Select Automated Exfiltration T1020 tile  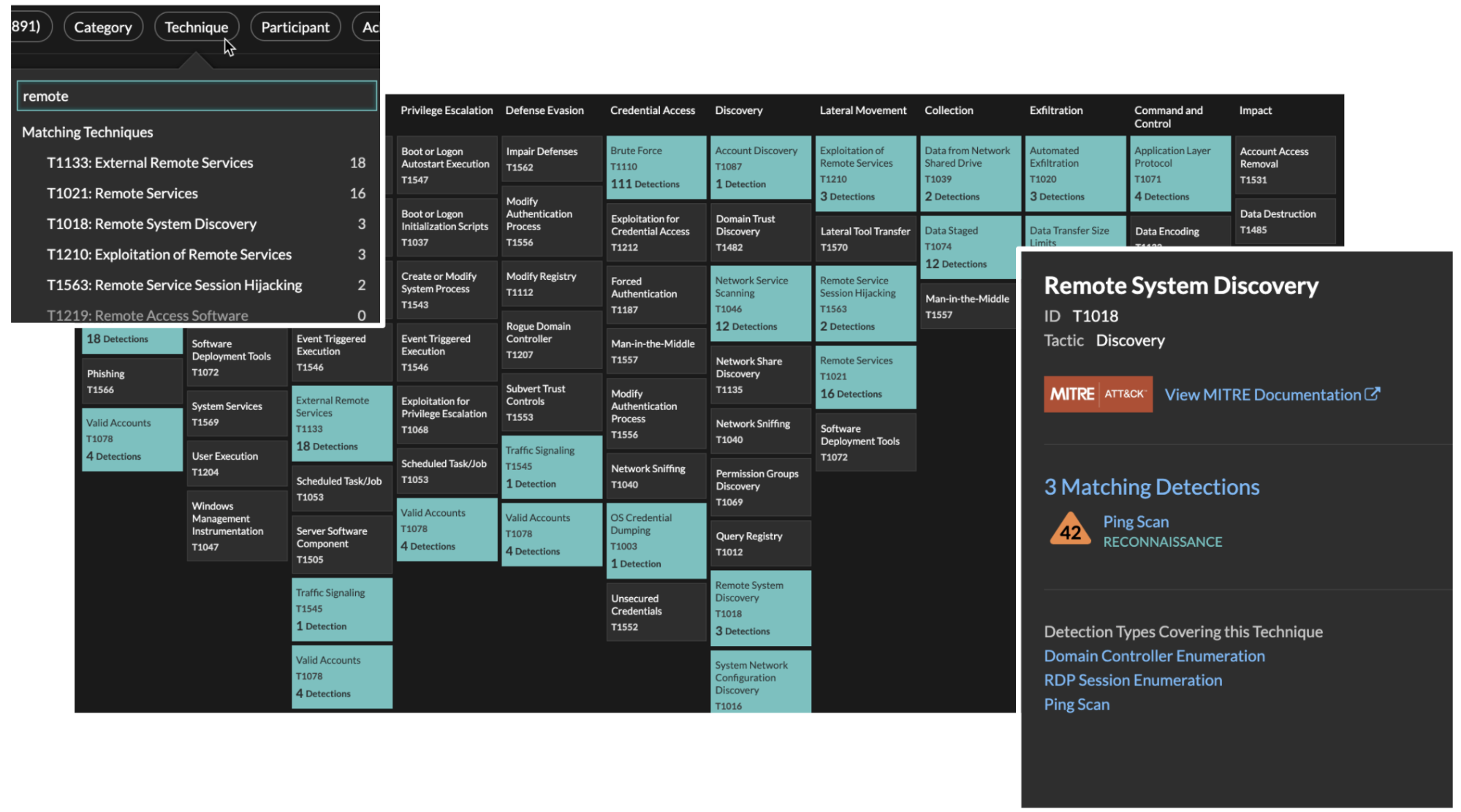tap(1075, 173)
